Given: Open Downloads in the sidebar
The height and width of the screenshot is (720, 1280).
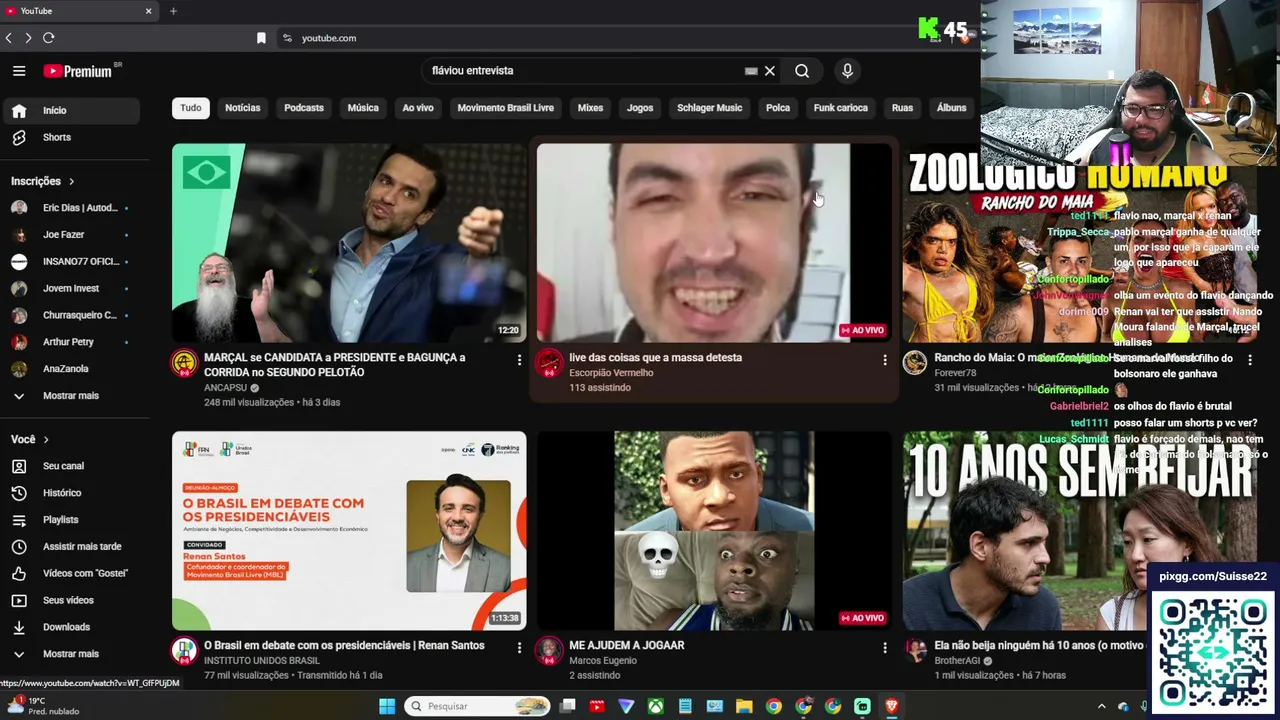Looking at the screenshot, I should click(x=70, y=627).
